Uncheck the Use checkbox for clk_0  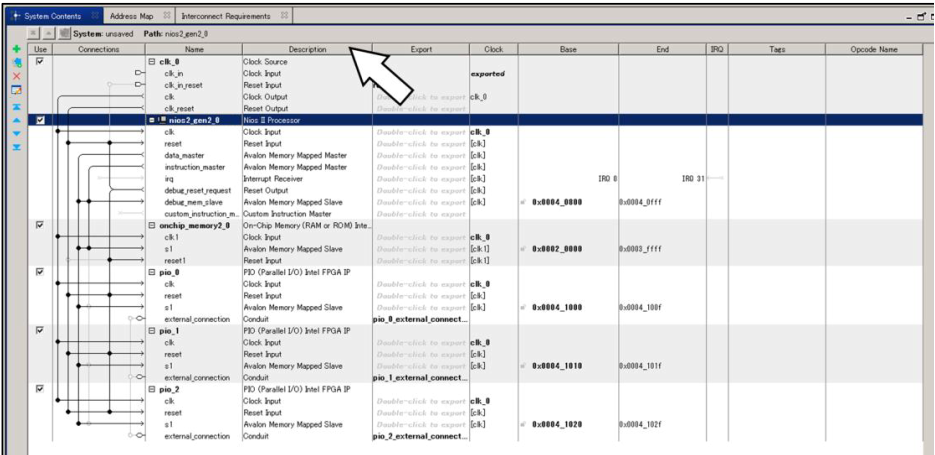click(x=40, y=61)
